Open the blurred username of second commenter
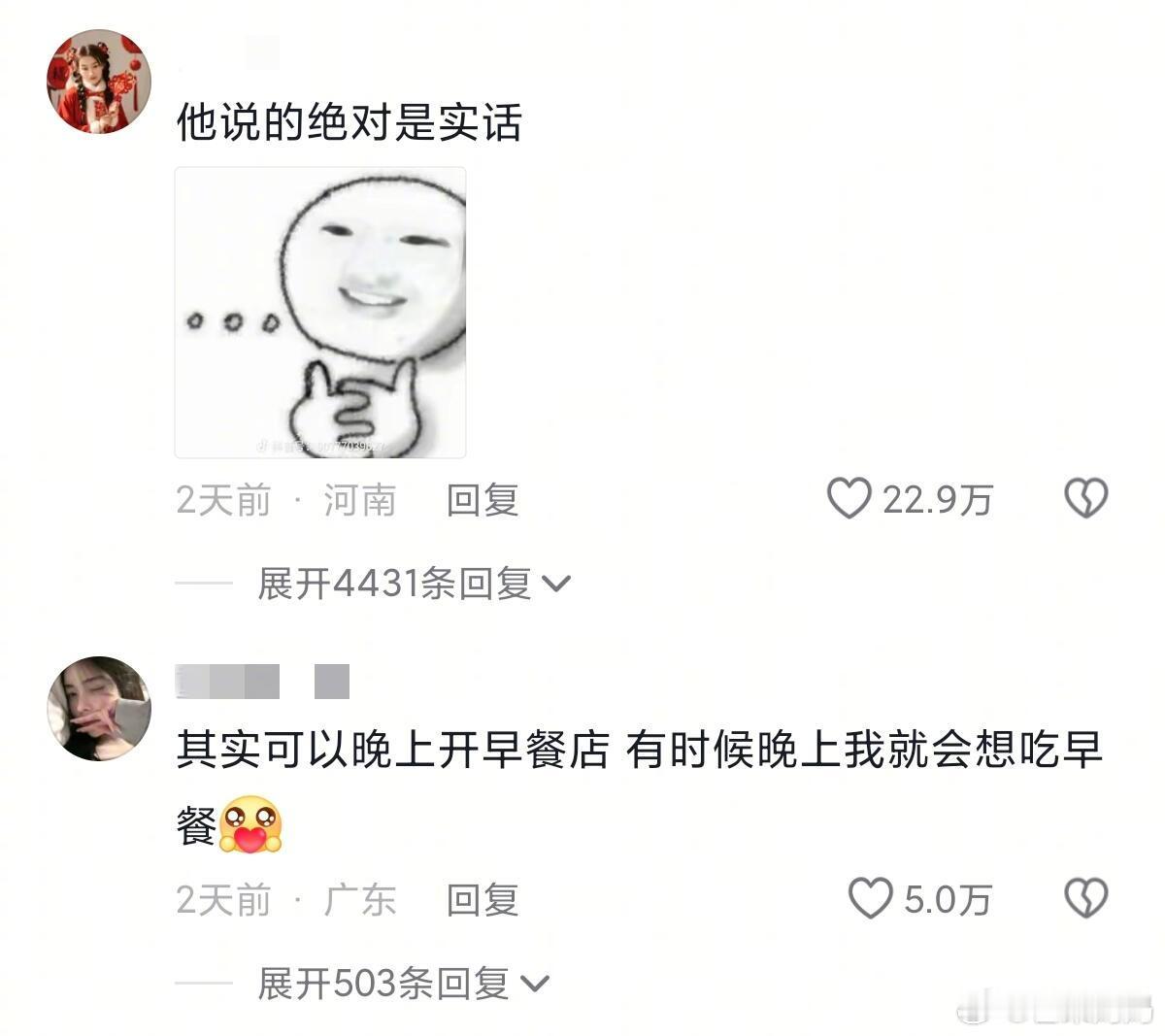 [262, 682]
